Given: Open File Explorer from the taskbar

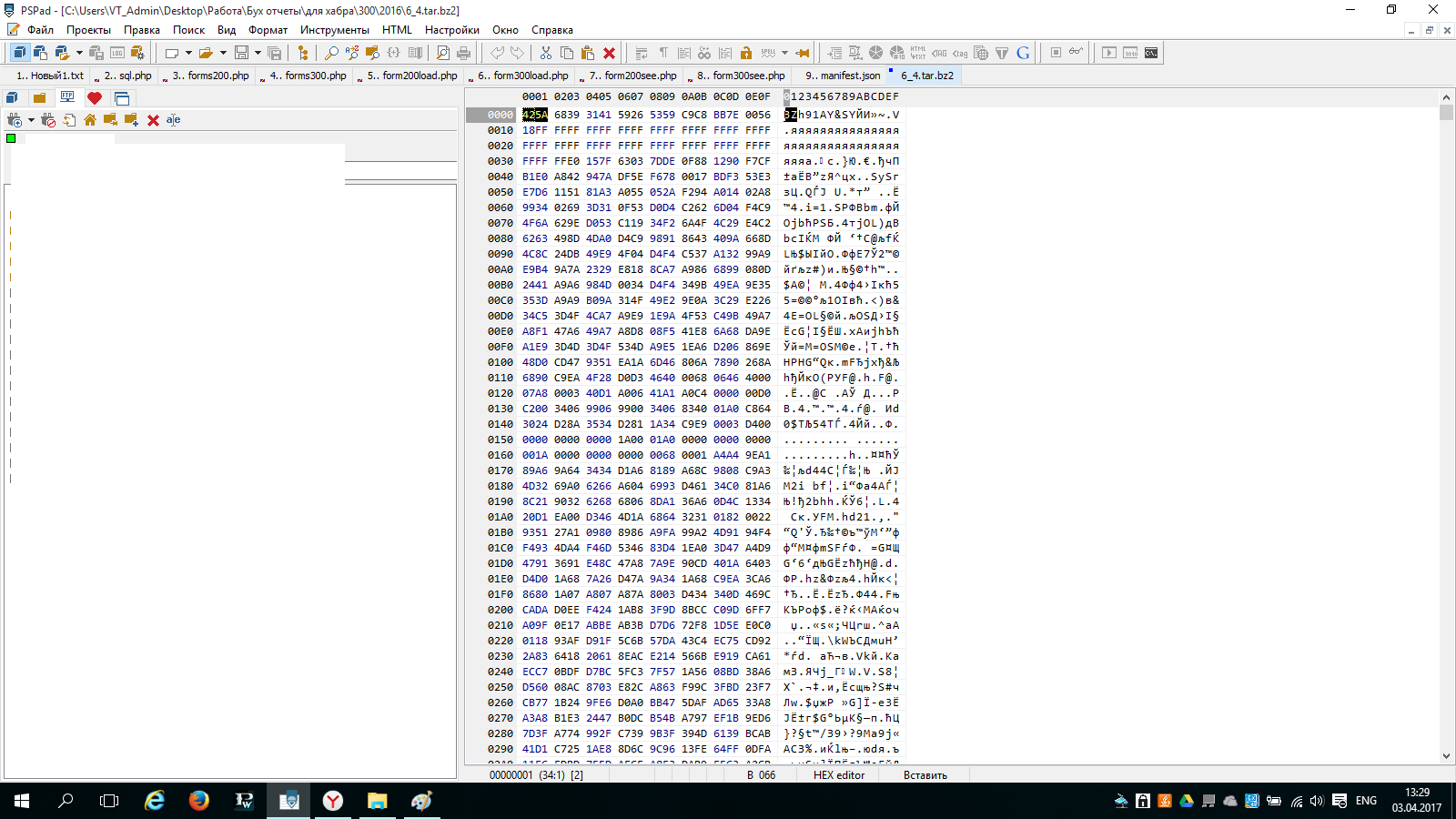Looking at the screenshot, I should pos(377,801).
